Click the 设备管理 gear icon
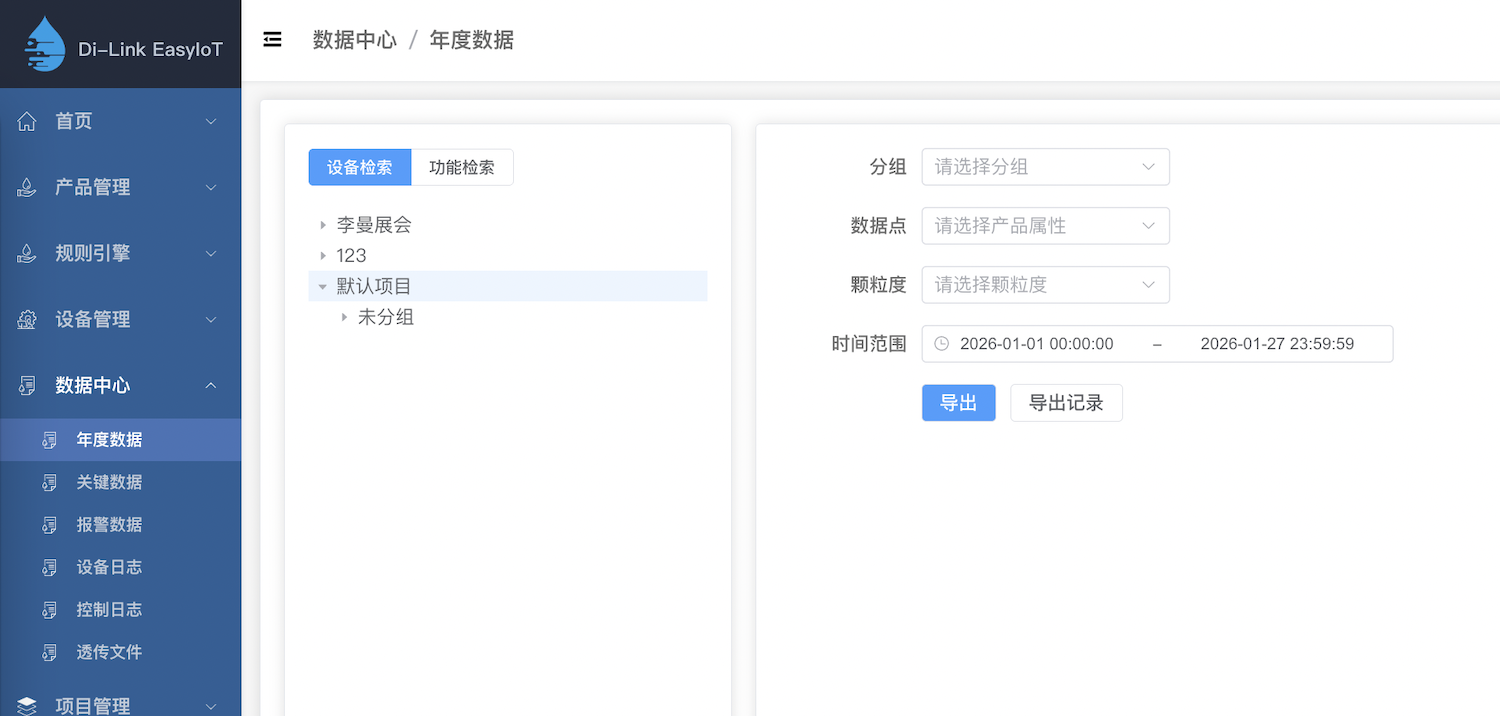Viewport: 1500px width, 716px height. pos(27,320)
